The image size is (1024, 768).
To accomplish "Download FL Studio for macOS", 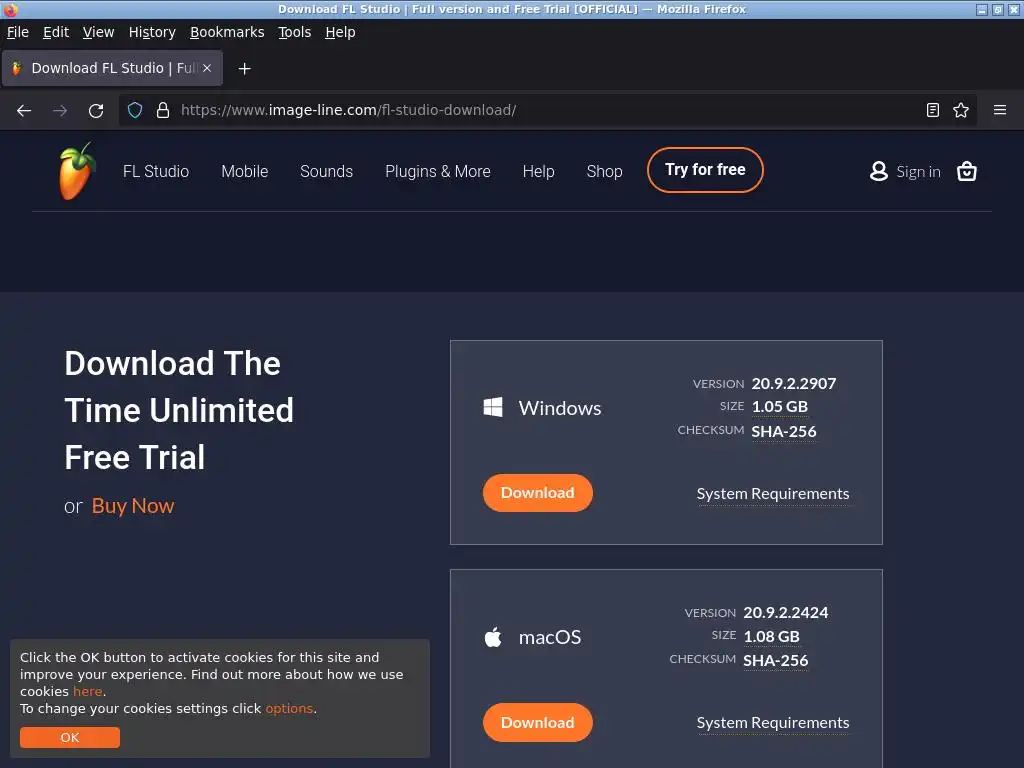I will (537, 722).
